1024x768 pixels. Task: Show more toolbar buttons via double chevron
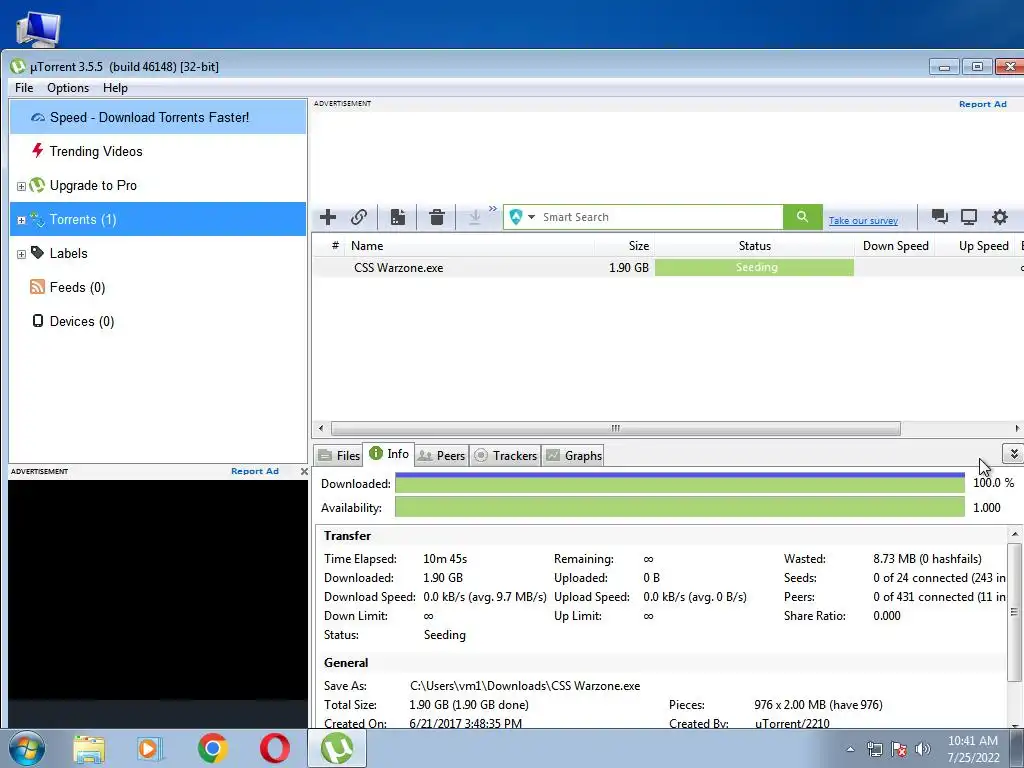pos(492,209)
